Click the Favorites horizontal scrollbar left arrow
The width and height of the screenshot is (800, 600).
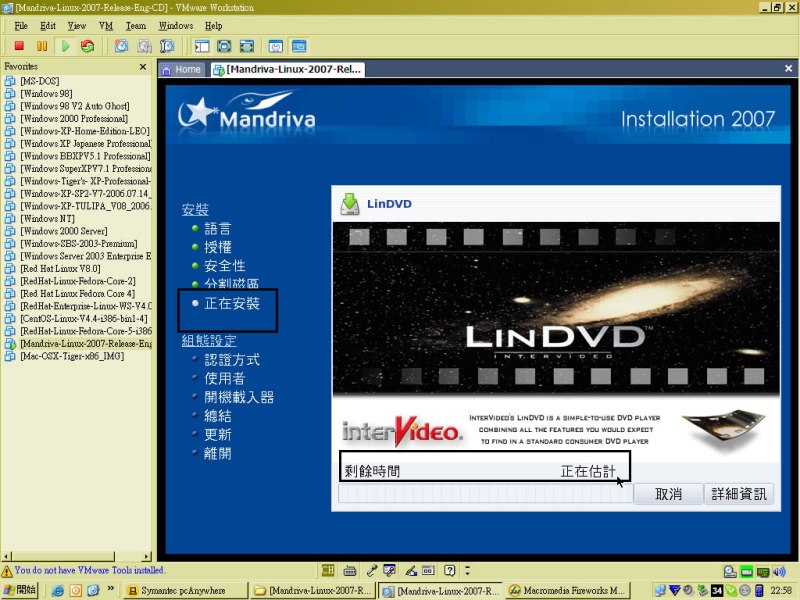click(x=6, y=556)
